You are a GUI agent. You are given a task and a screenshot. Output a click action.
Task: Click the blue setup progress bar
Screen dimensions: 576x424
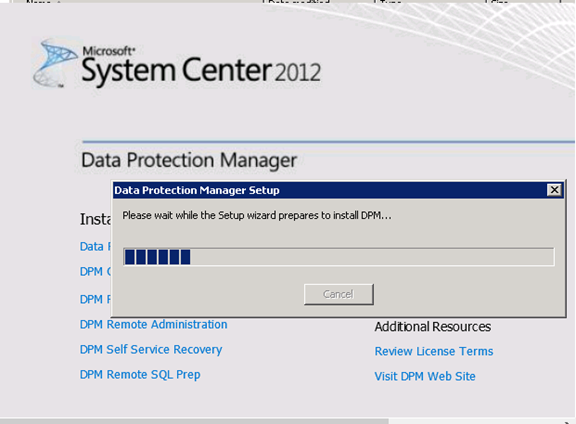(x=339, y=257)
